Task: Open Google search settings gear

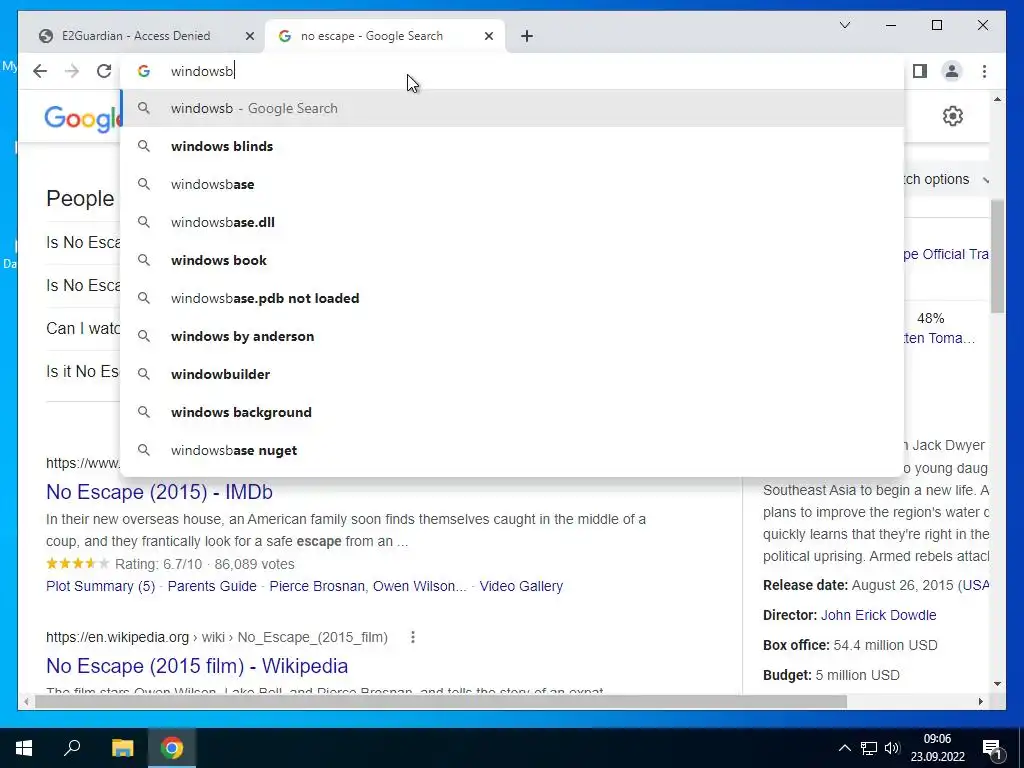Action: click(953, 116)
